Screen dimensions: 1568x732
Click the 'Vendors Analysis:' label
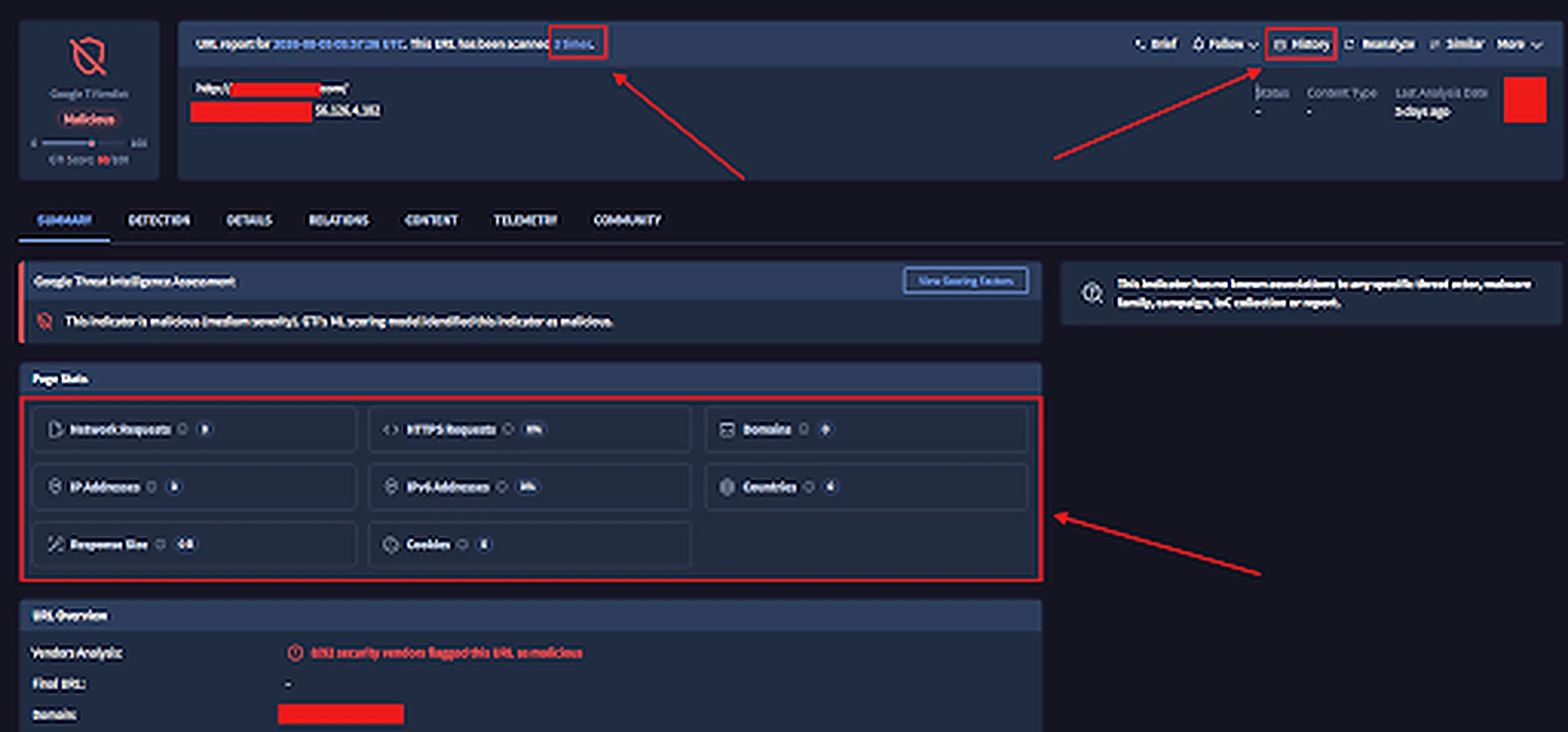pyautogui.click(x=77, y=653)
